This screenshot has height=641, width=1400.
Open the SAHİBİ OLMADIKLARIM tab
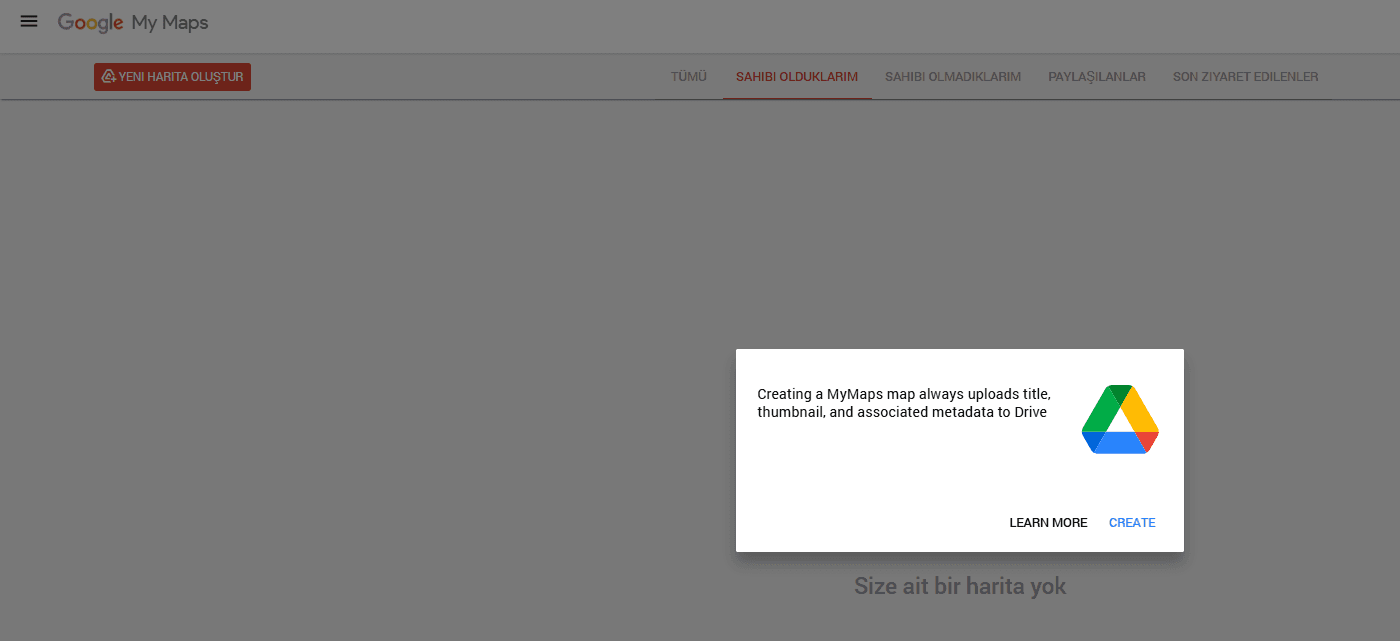point(952,77)
